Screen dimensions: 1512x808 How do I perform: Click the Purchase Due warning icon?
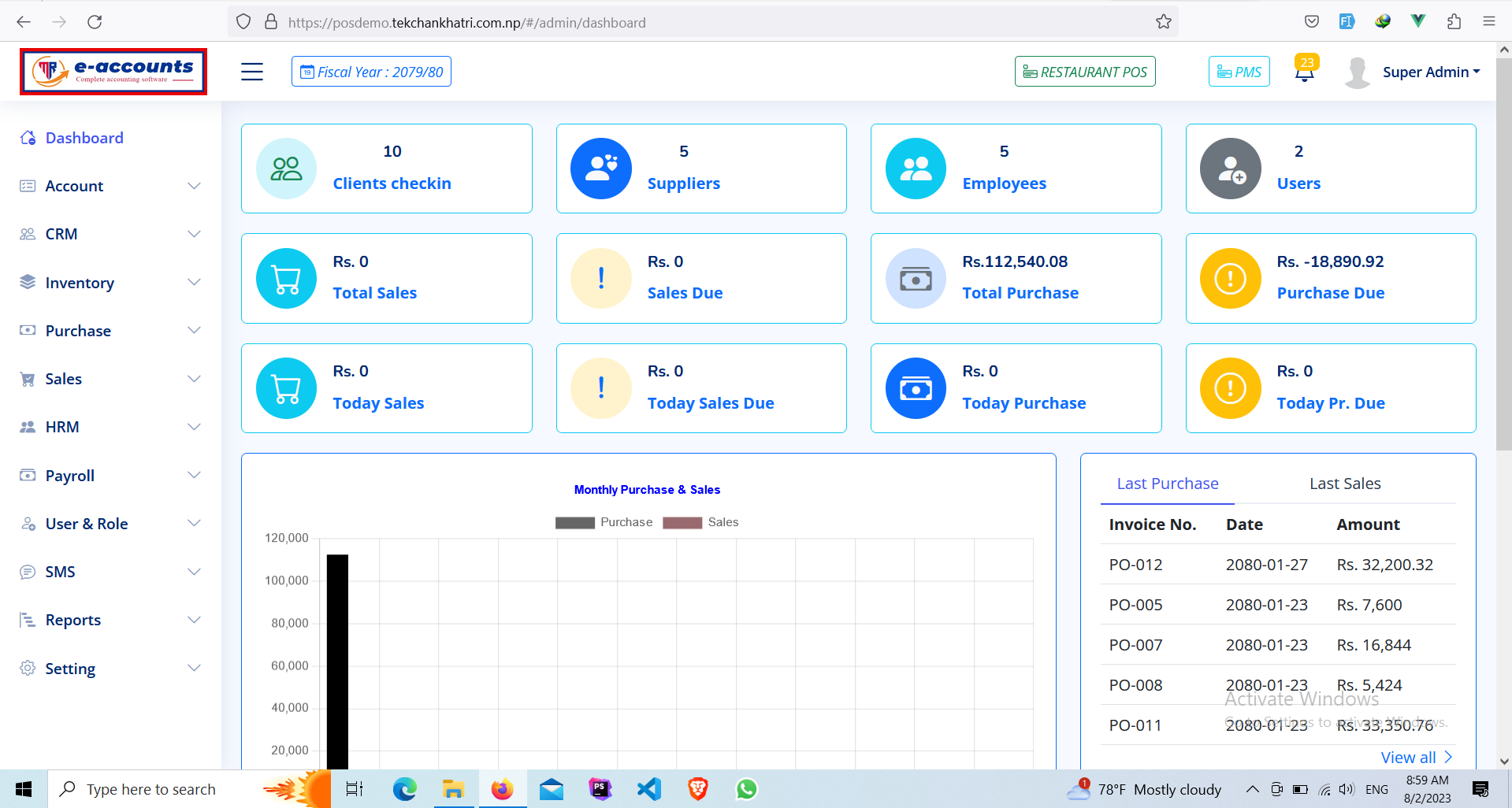(1230, 278)
